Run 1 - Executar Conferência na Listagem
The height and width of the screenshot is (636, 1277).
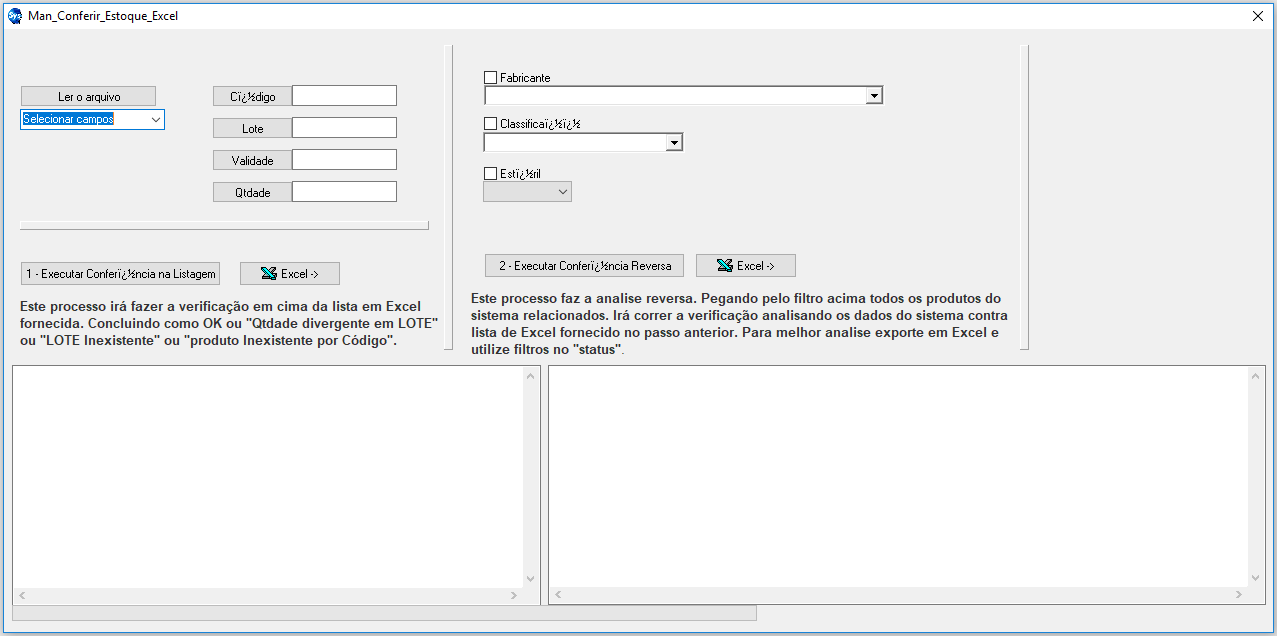click(119, 274)
